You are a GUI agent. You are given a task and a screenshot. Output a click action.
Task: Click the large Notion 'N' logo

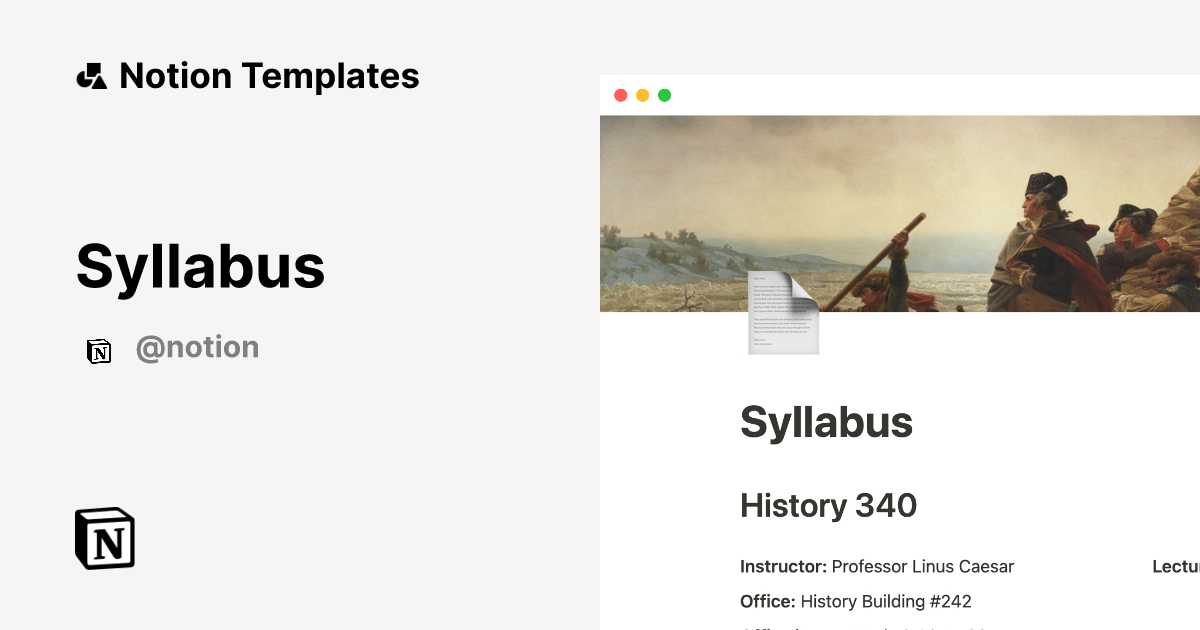pyautogui.click(x=104, y=538)
